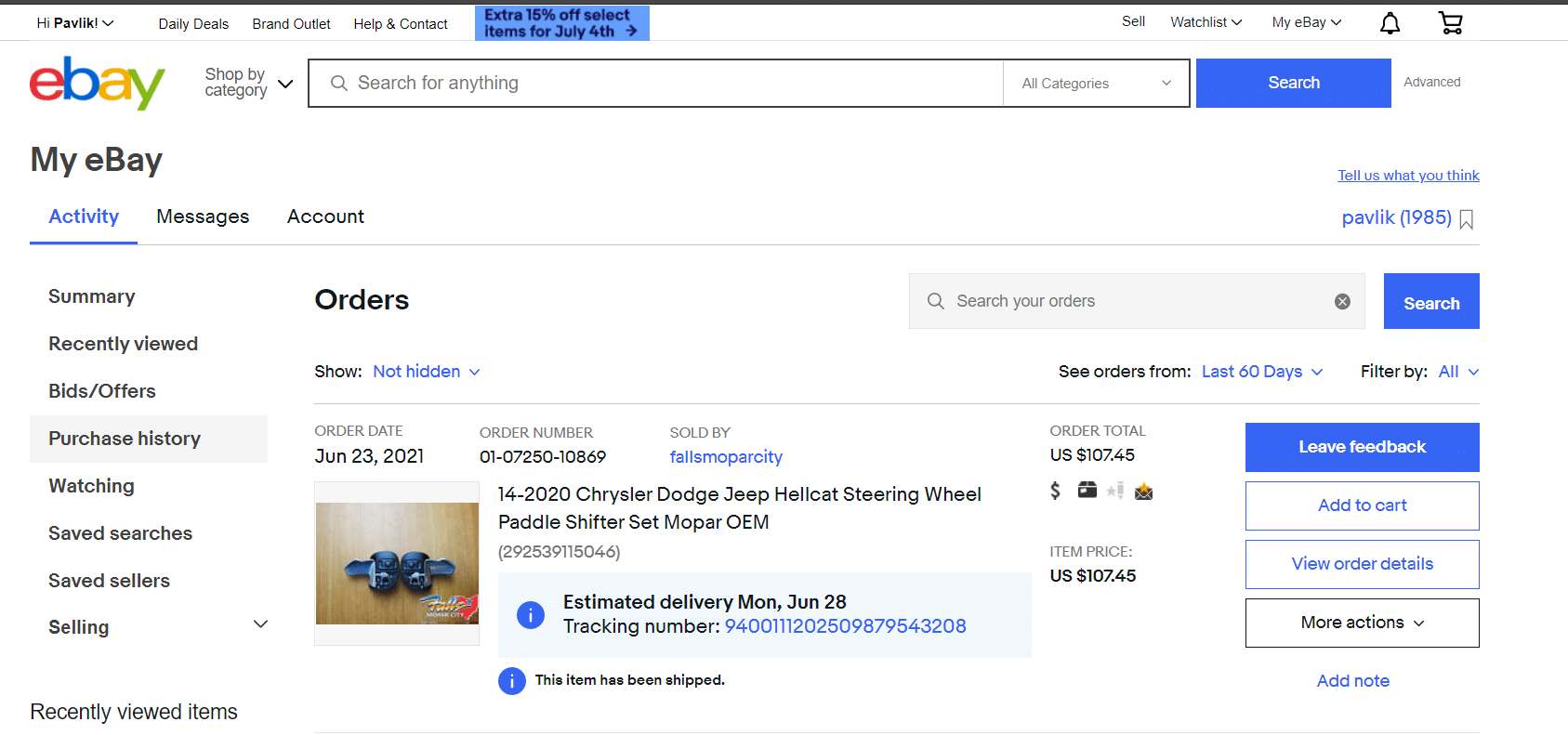
Task: Change the Last 60 Days date range
Action: [1262, 372]
